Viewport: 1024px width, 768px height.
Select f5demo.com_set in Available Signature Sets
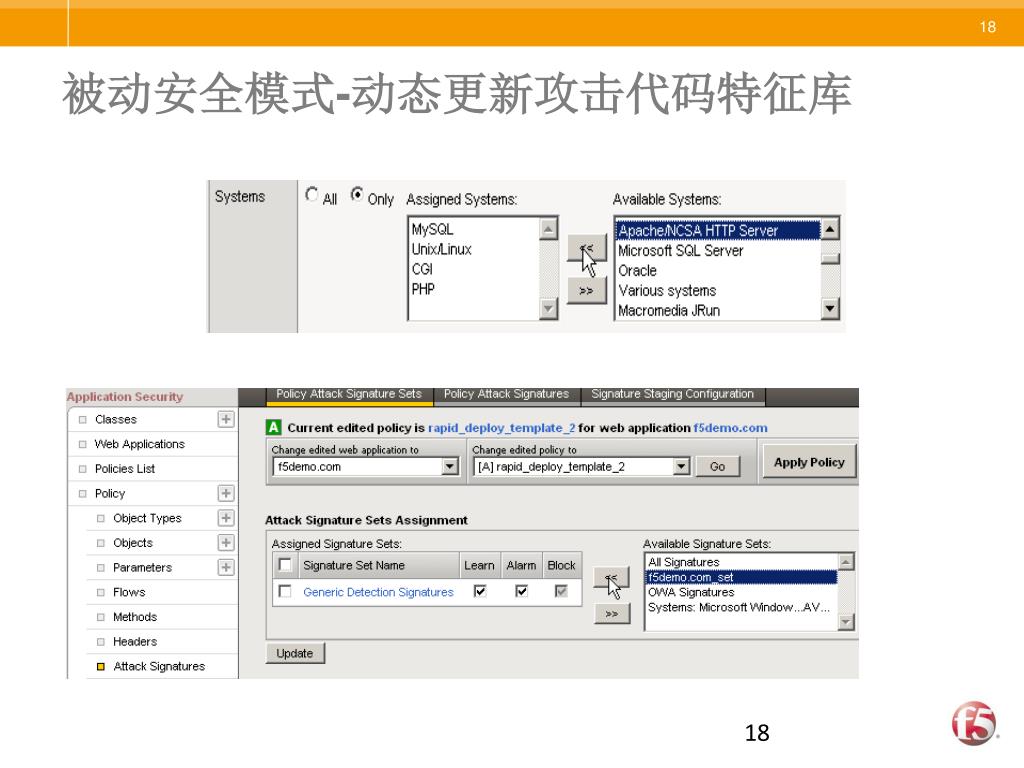[x=741, y=577]
